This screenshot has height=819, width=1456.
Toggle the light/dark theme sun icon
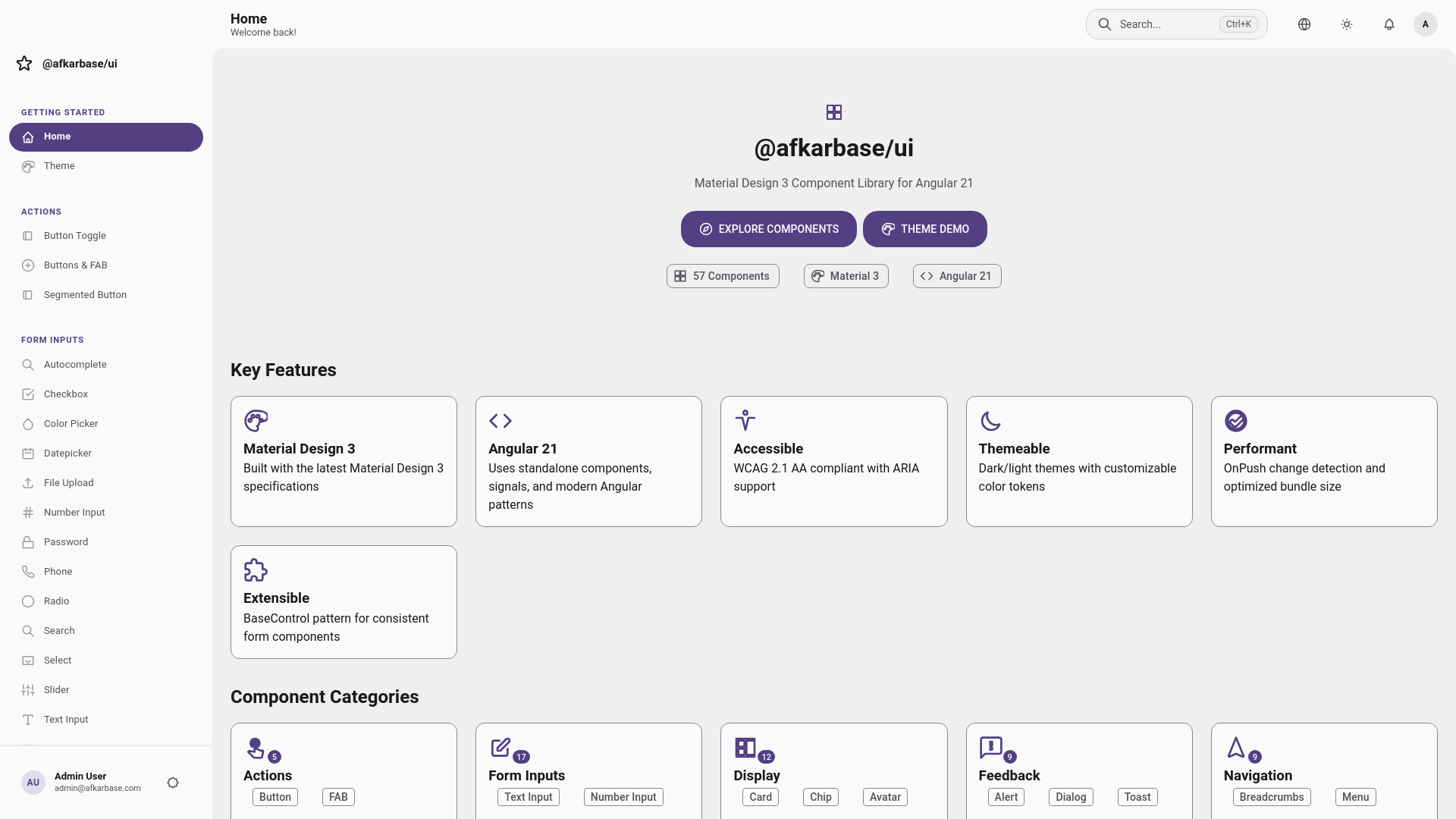point(1347,24)
